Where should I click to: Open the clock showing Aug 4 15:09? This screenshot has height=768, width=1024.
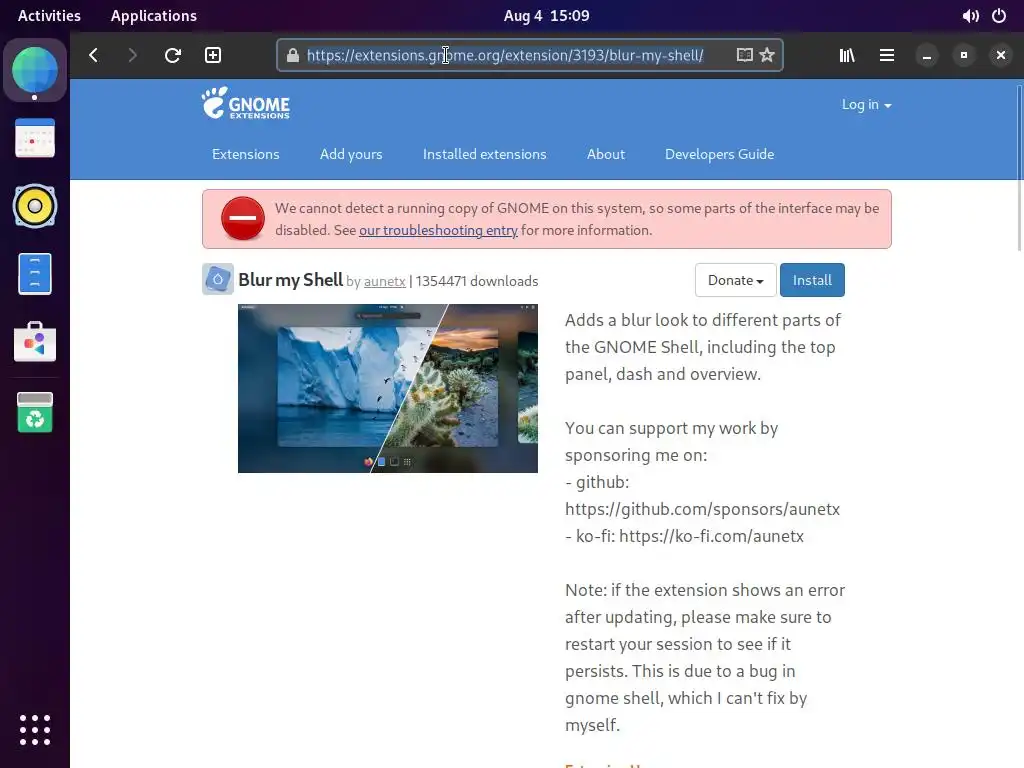(546, 16)
